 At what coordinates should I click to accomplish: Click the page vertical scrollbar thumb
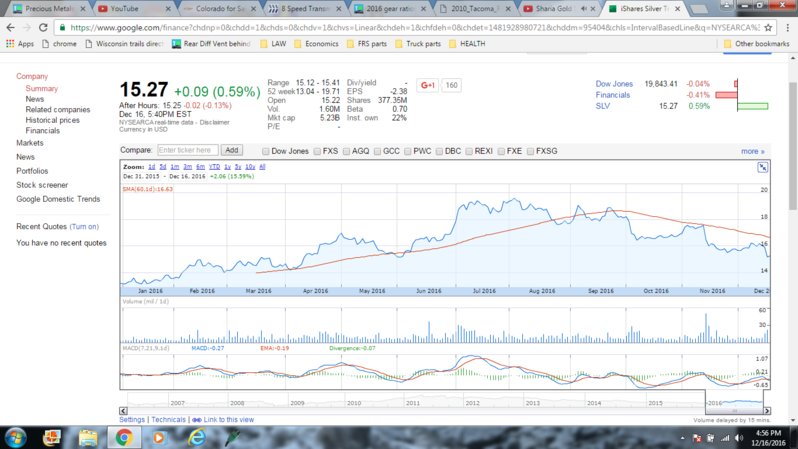[793, 145]
